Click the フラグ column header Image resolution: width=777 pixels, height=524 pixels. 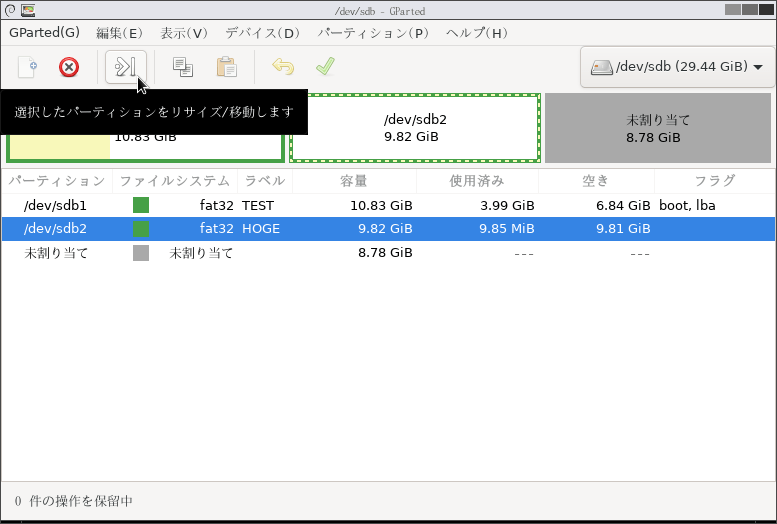[715, 180]
